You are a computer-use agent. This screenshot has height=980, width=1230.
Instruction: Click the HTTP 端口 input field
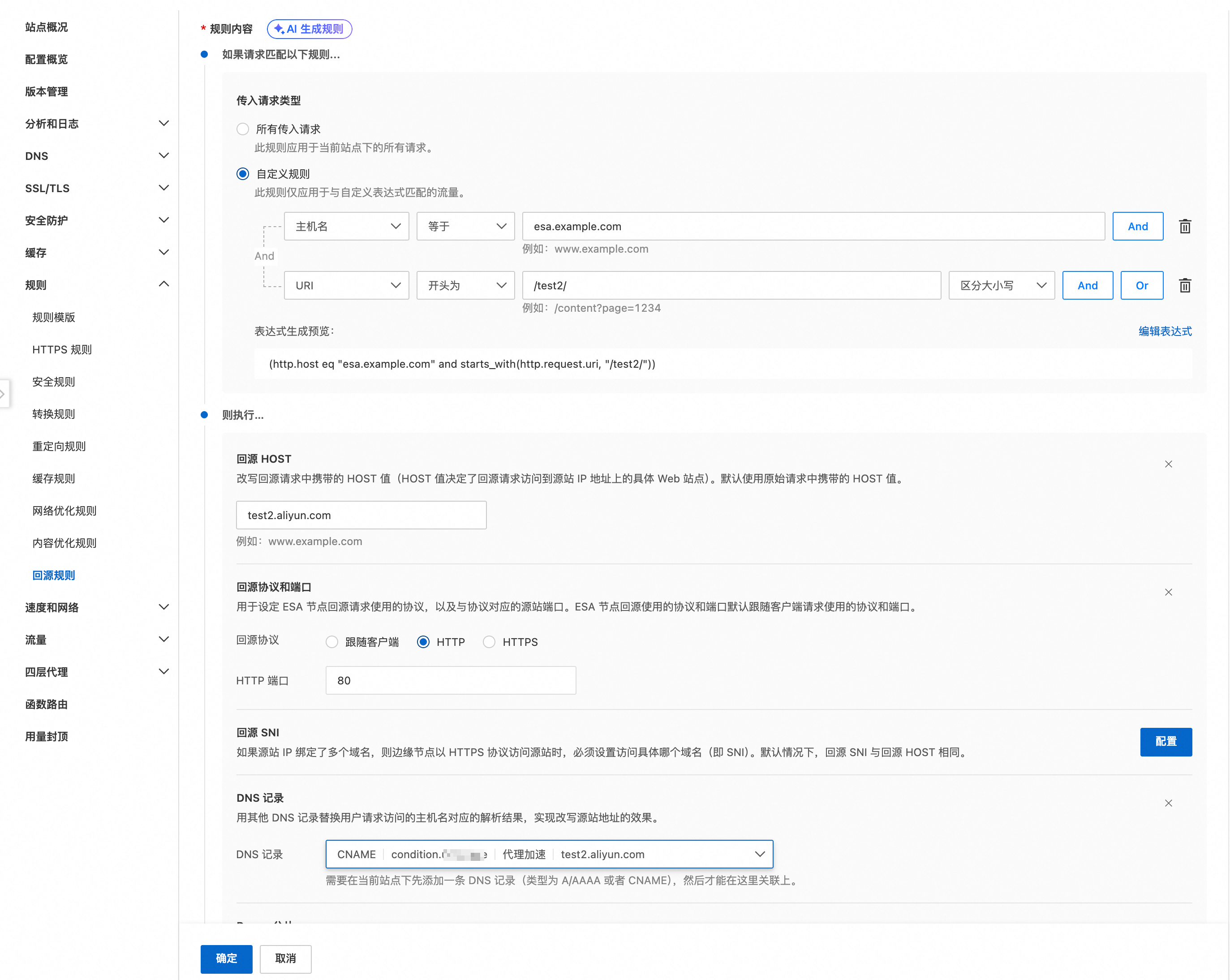tap(450, 680)
